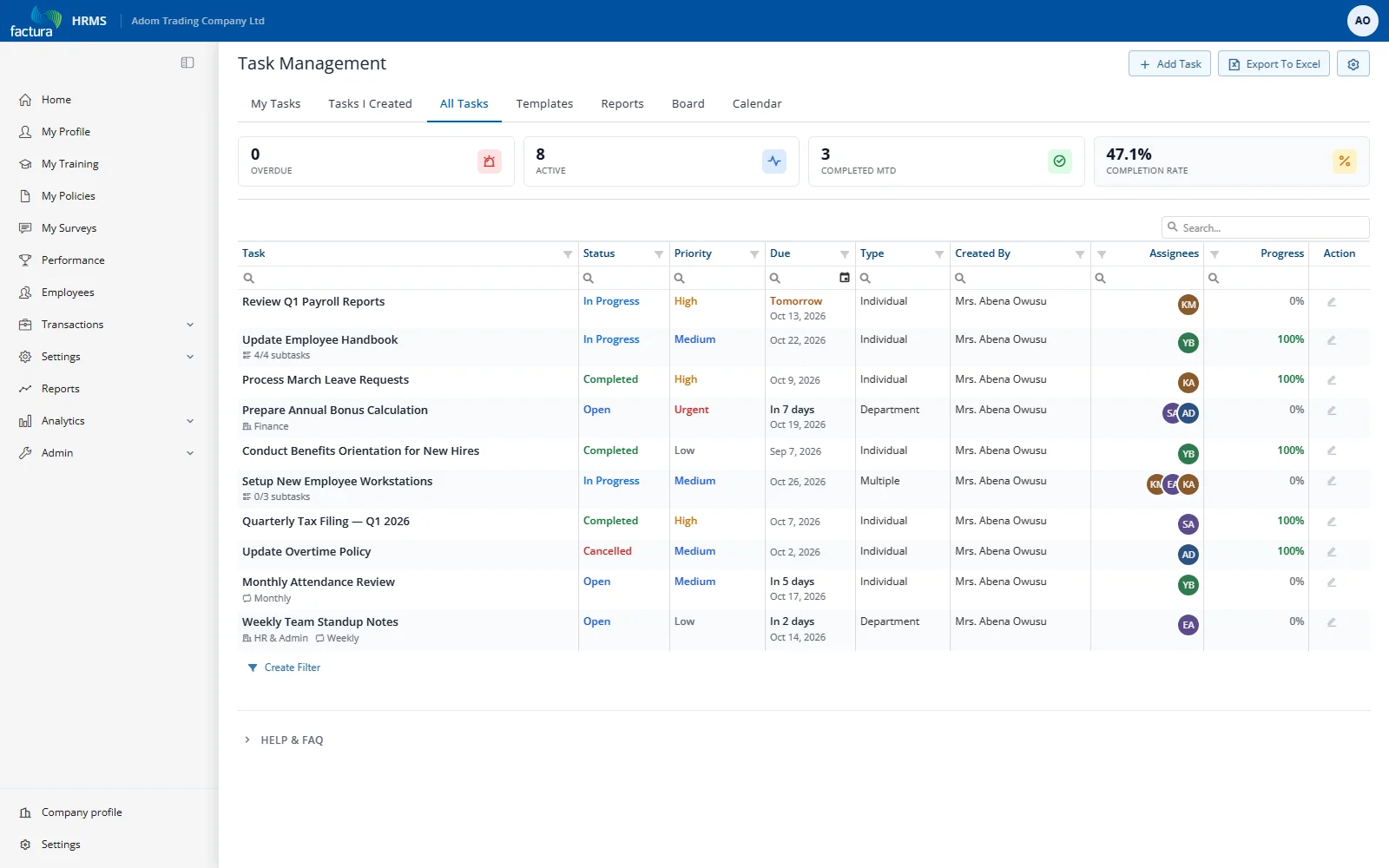Open Due column filter funnel
The width and height of the screenshot is (1389, 868).
845,254
